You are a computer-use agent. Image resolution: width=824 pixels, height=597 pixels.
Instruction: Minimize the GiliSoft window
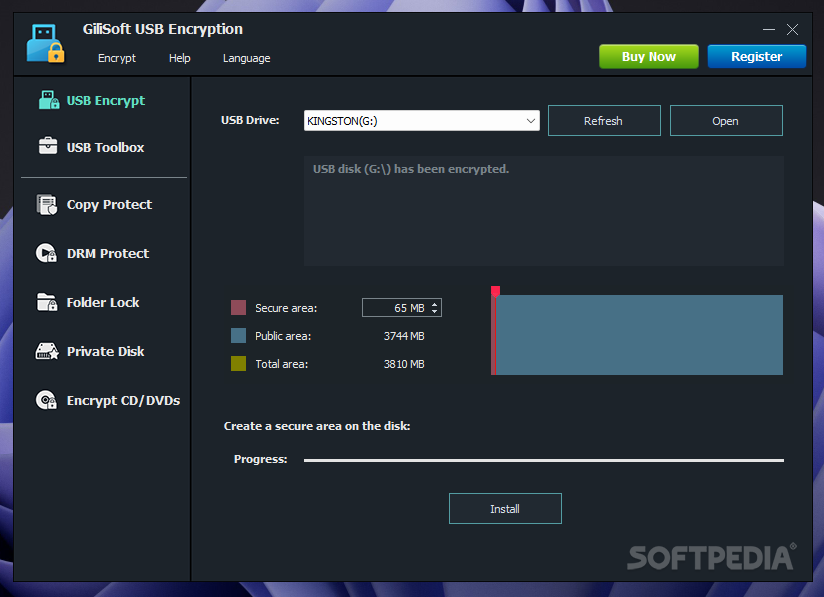point(769,29)
